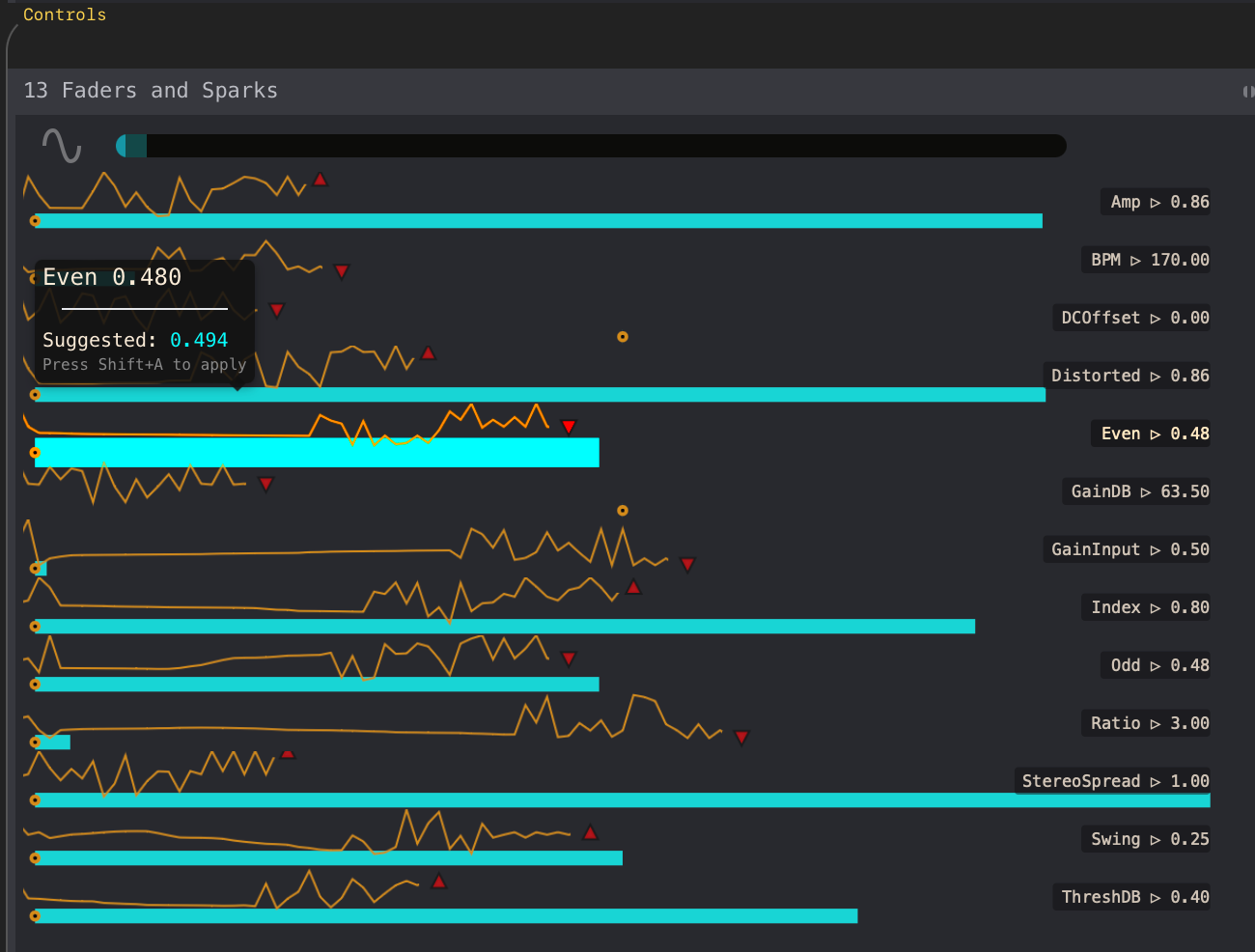Click the up triangle ending the StereoSpread sparkline

(288, 753)
